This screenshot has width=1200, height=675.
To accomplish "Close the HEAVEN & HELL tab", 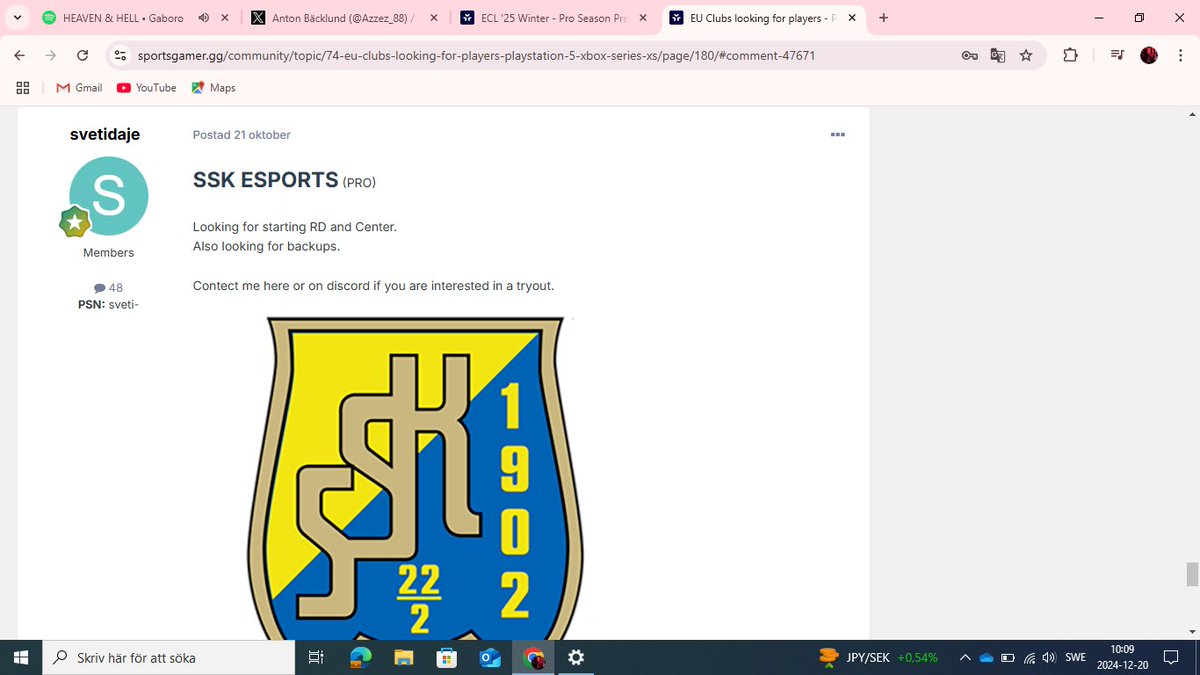I will [x=225, y=18].
